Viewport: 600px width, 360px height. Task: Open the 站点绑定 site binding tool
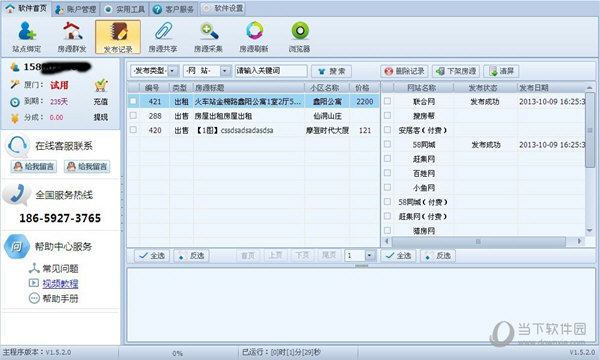(26, 37)
